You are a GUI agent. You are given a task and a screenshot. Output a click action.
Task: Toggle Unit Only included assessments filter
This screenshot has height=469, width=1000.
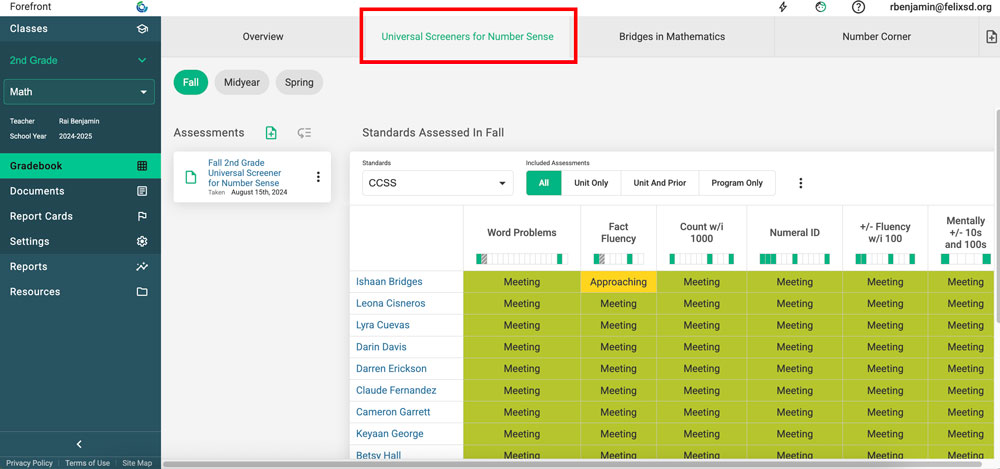click(591, 183)
